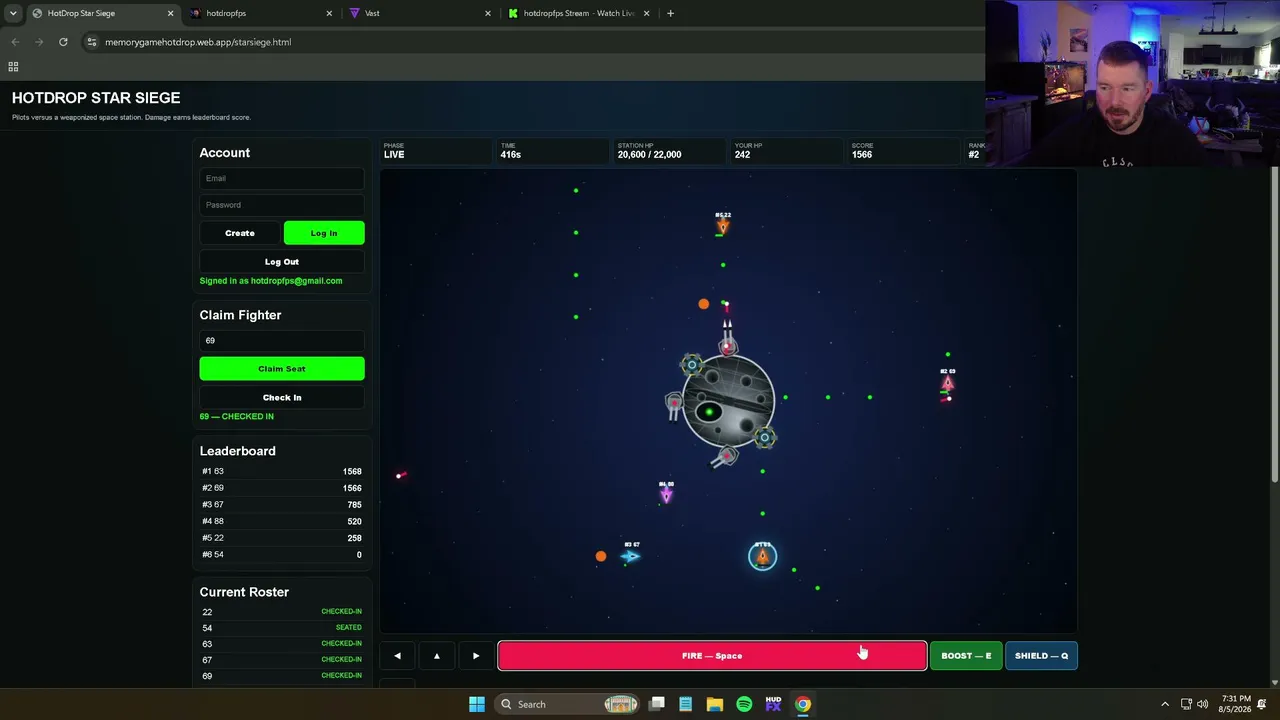The height and width of the screenshot is (720, 1280).
Task: Switch to the Vast browser tab
Action: click(x=414, y=13)
